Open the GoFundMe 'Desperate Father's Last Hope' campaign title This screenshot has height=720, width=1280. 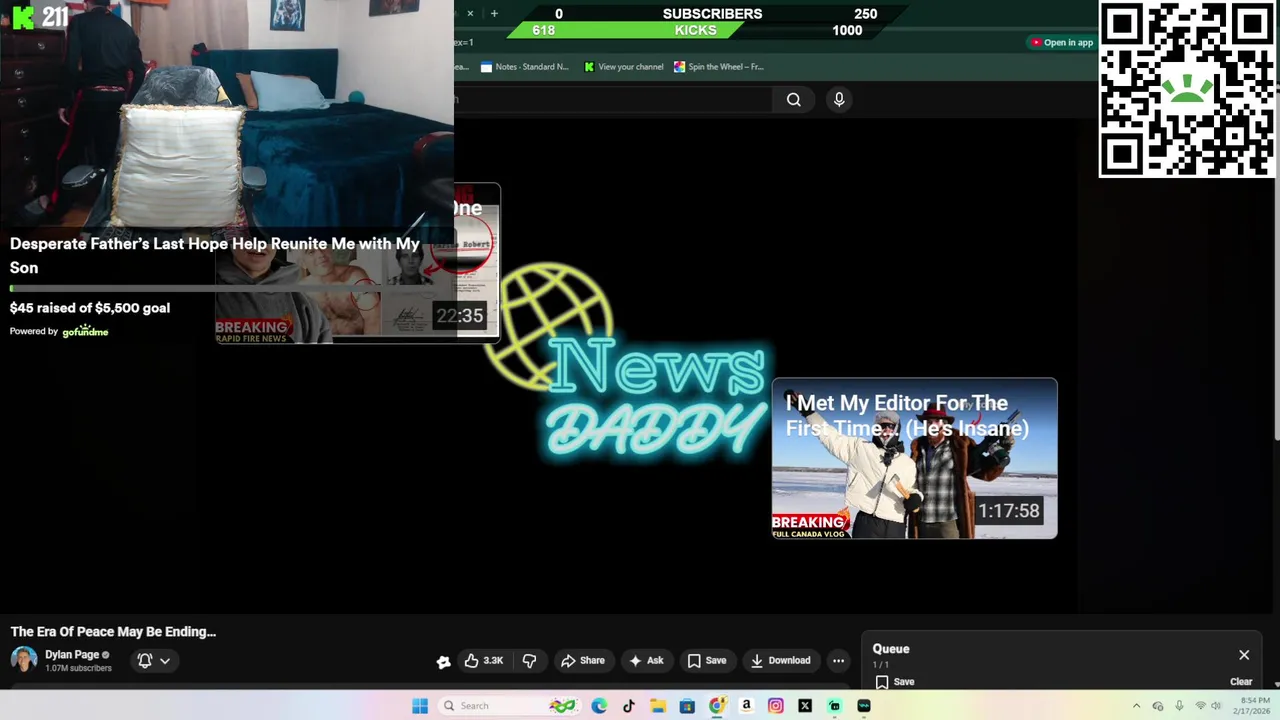[214, 255]
